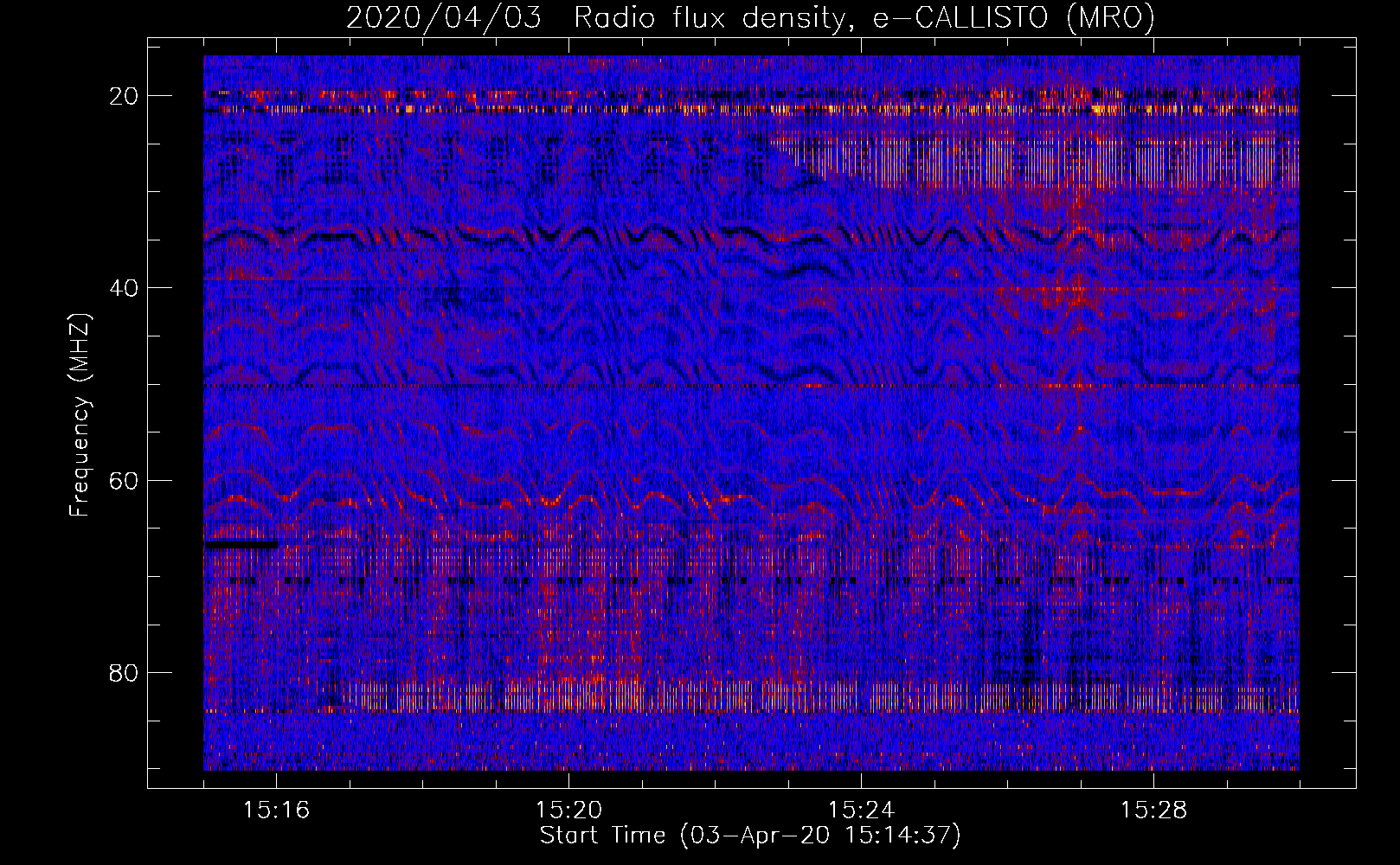Click the 'Frequency (MHZ)' axis label
This screenshot has height=865, width=1400.
80,414
